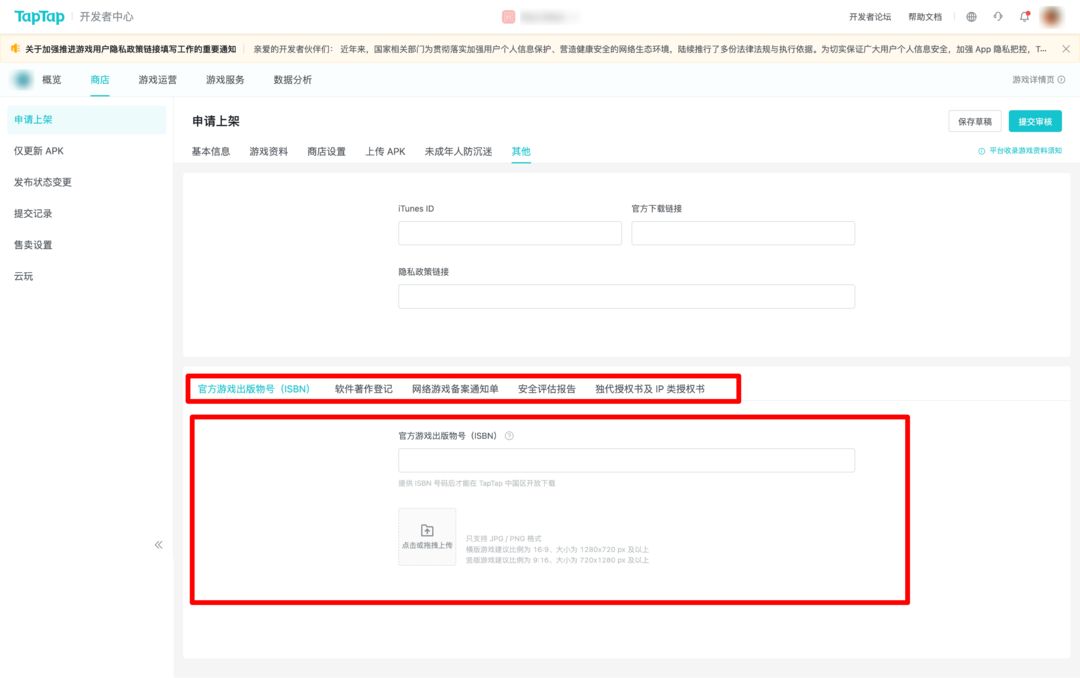This screenshot has width=1080, height=678.
Task: Click the 提交审核 button
Action: [x=1035, y=121]
